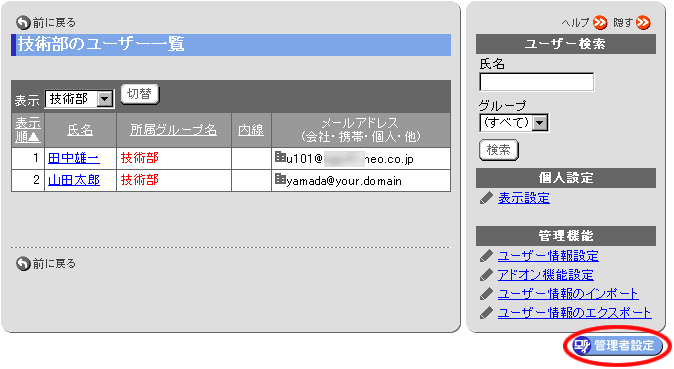Open the 管理者設定 administrator settings button
674x369 pixels.
[x=617, y=345]
